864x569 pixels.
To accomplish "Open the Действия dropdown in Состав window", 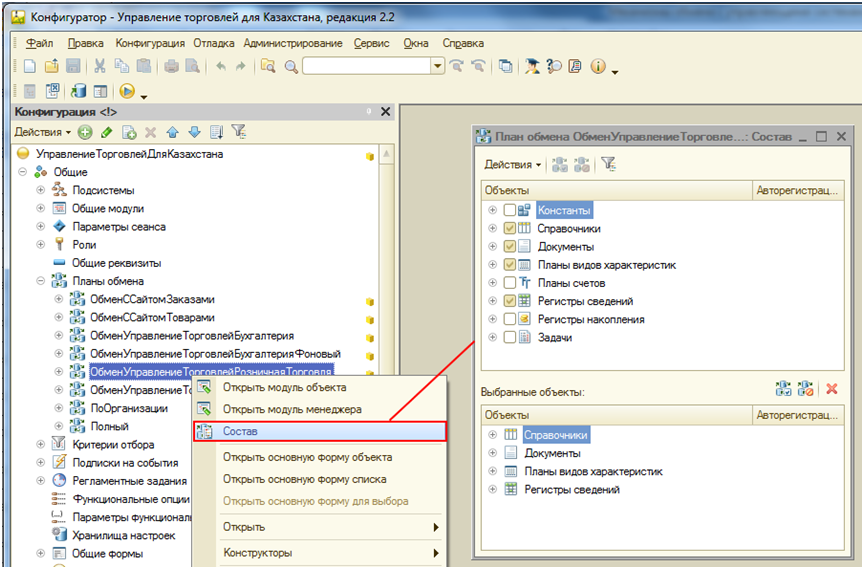I will click(x=512, y=164).
